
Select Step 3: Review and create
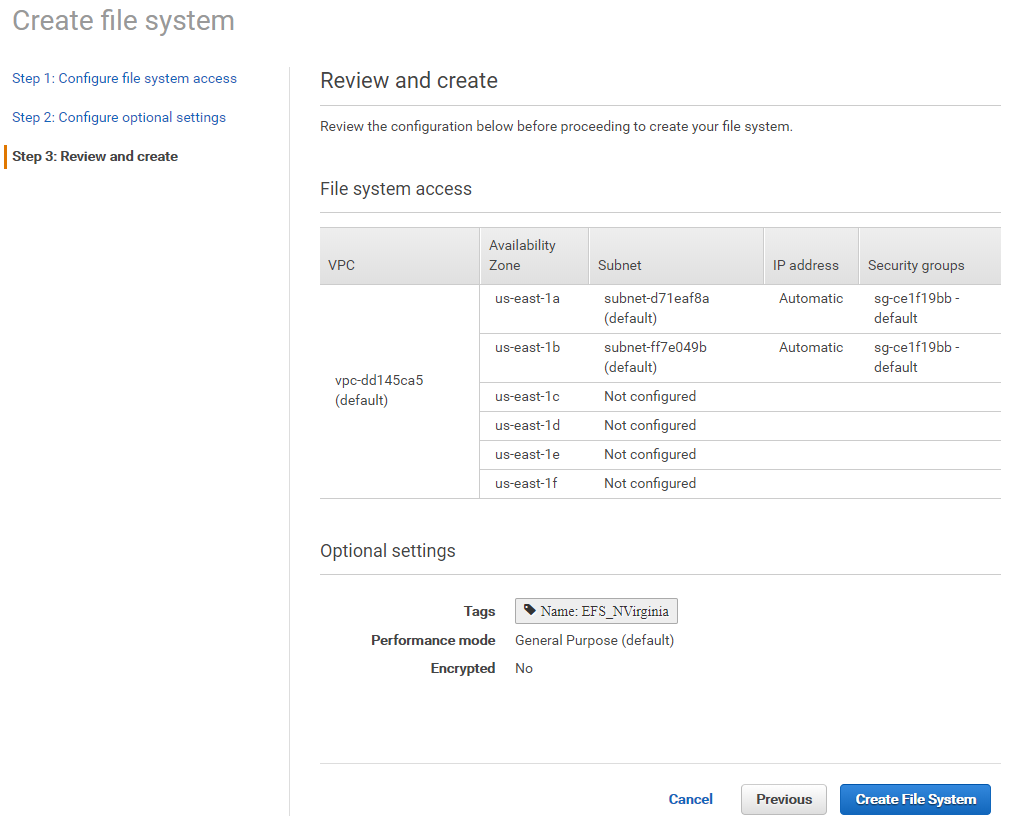pyautogui.click(x=95, y=156)
